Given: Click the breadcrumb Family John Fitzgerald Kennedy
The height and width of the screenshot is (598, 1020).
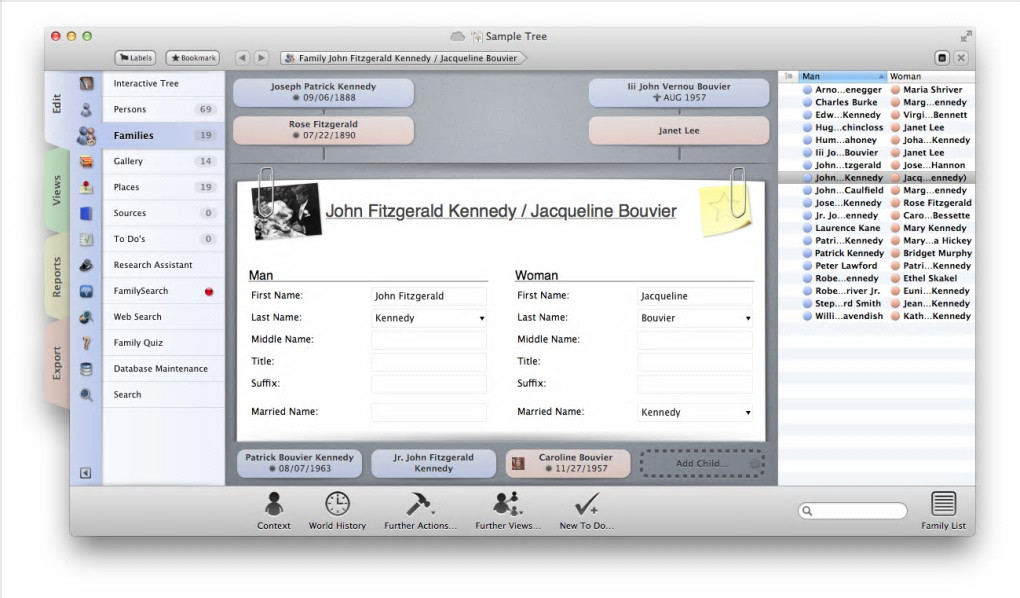Looking at the screenshot, I should click(404, 58).
